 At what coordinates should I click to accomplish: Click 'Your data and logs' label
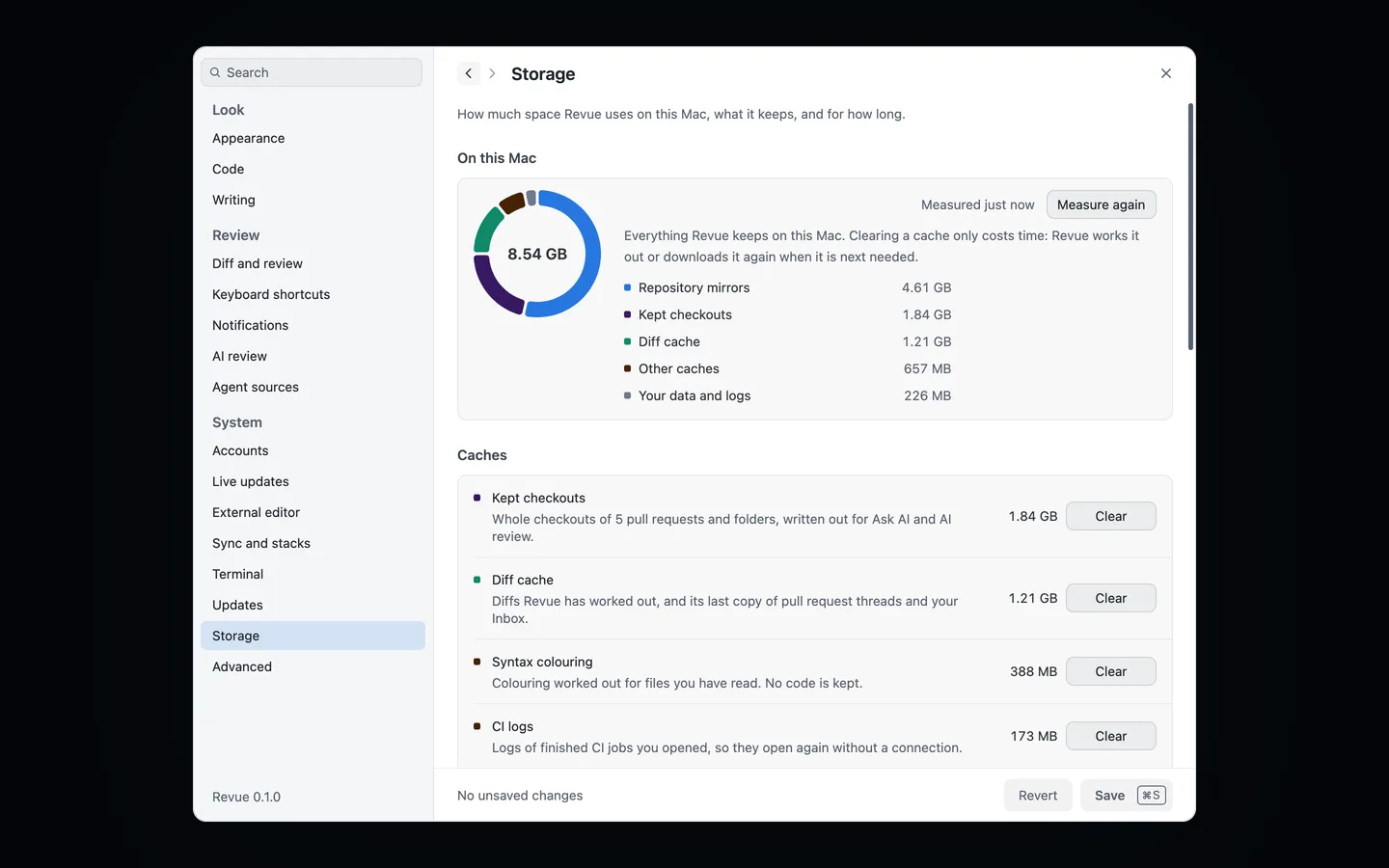pos(694,395)
